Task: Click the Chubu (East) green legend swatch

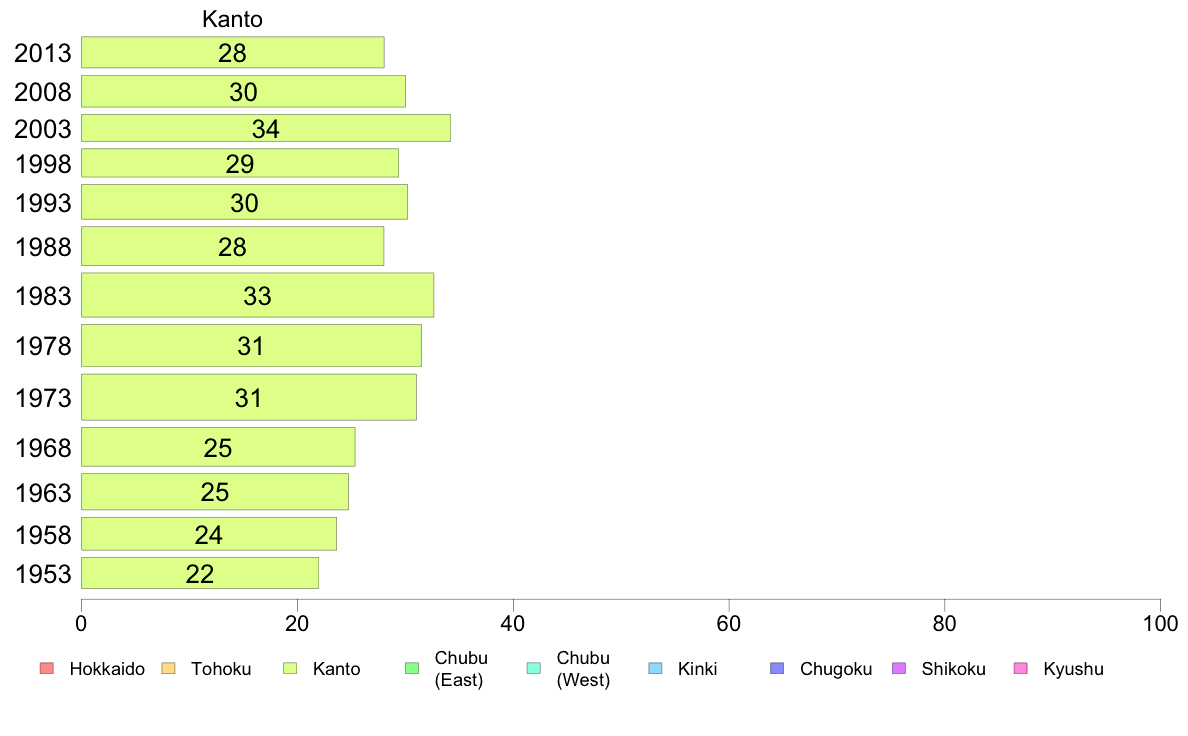Action: point(412,668)
